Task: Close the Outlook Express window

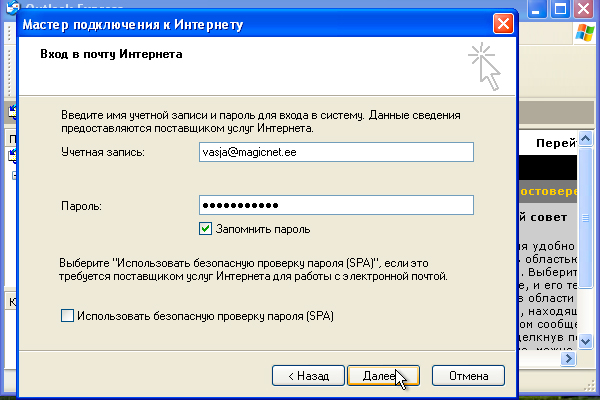Action: (x=583, y=8)
